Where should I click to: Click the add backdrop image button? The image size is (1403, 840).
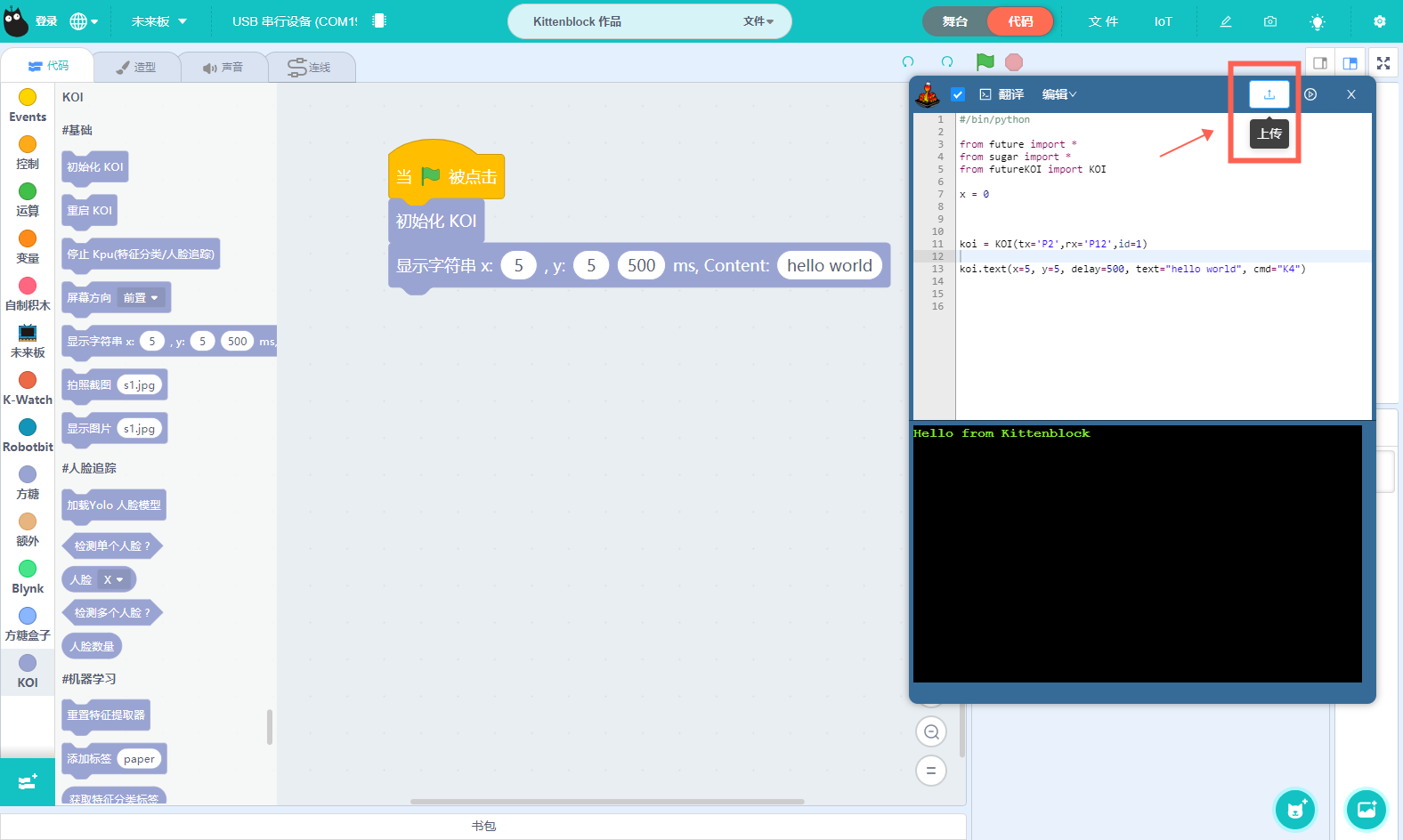coord(1367,810)
